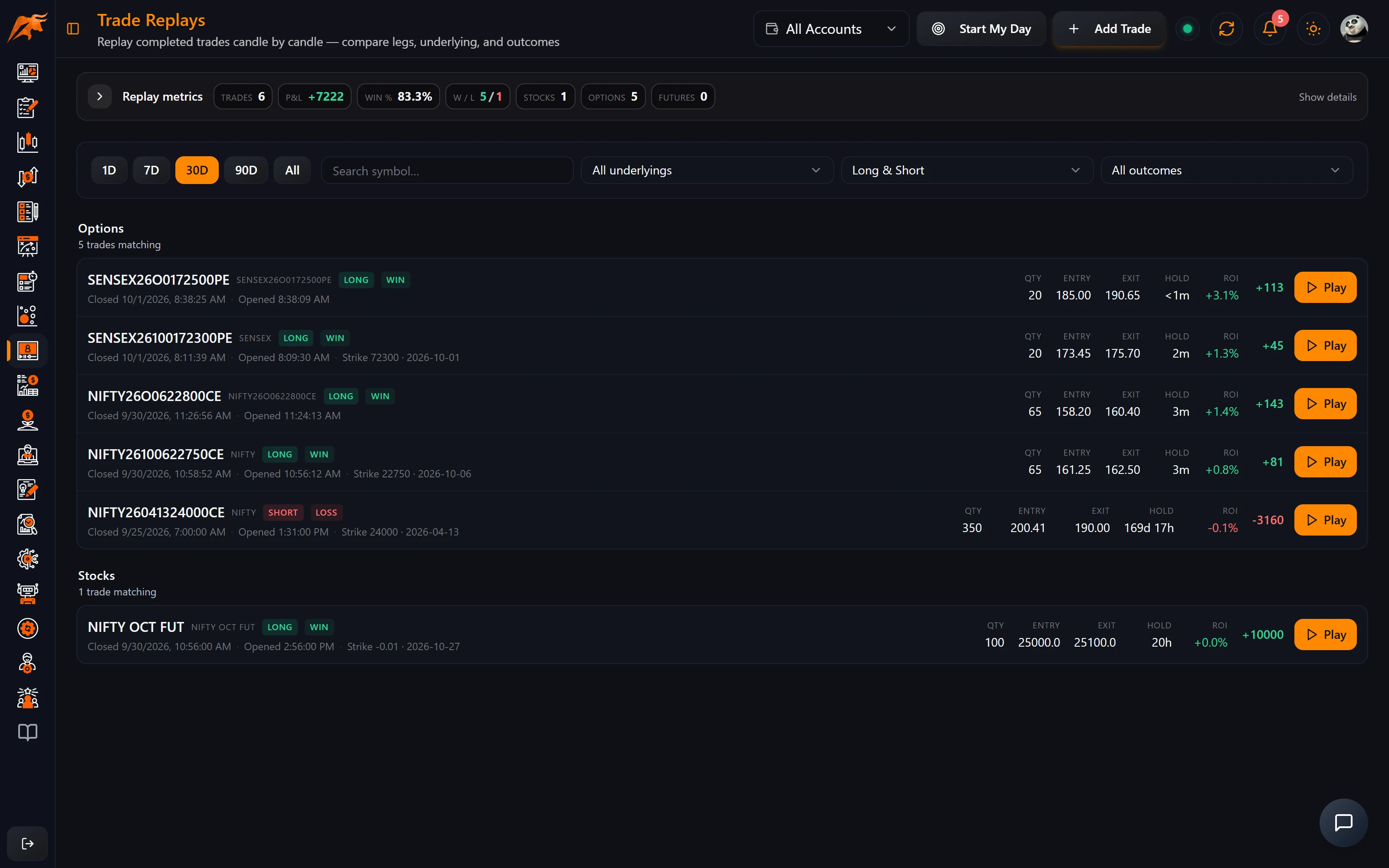Click the Add Trade button
Viewport: 1389px width, 868px height.
(1109, 29)
